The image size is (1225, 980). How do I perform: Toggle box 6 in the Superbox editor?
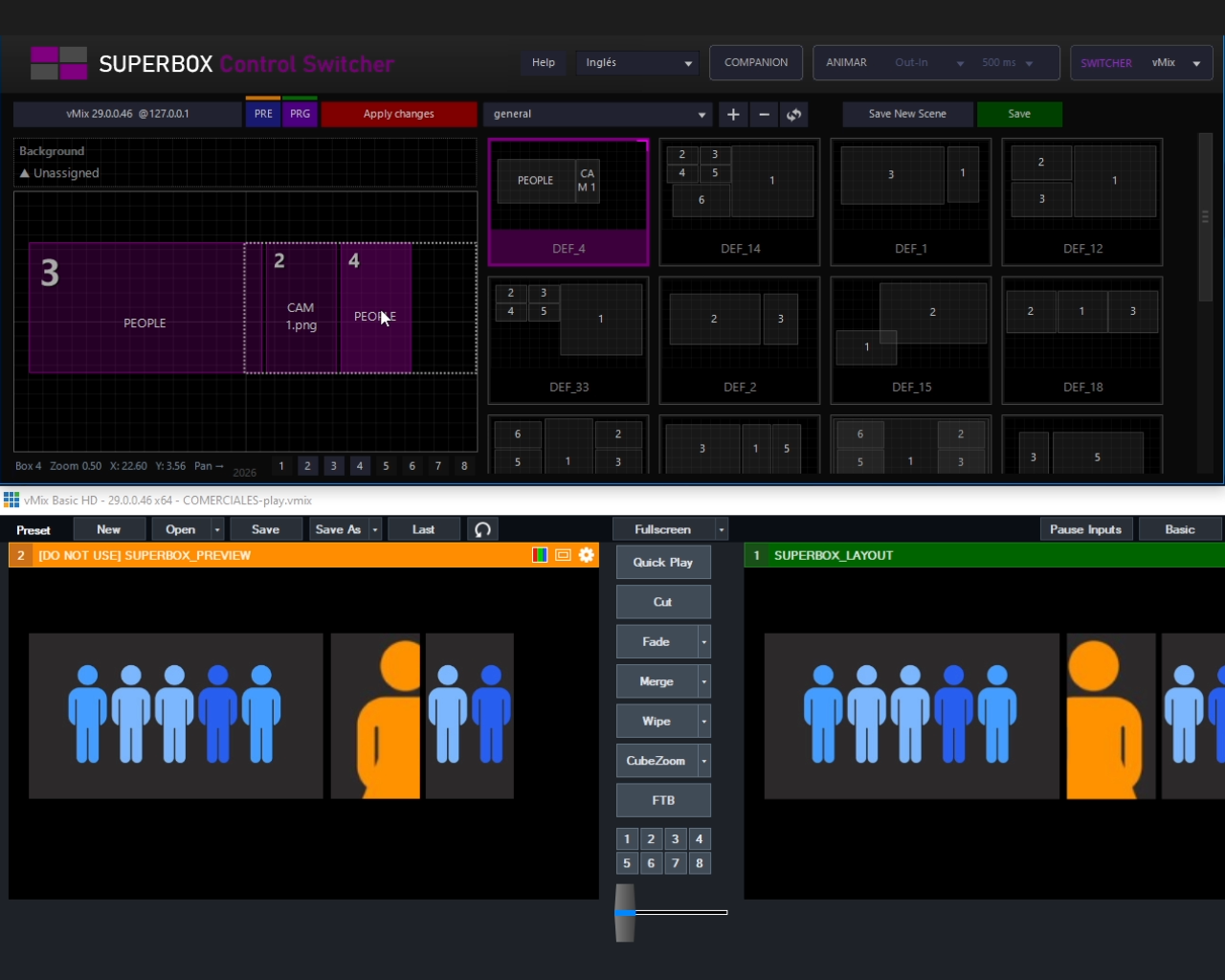click(412, 466)
